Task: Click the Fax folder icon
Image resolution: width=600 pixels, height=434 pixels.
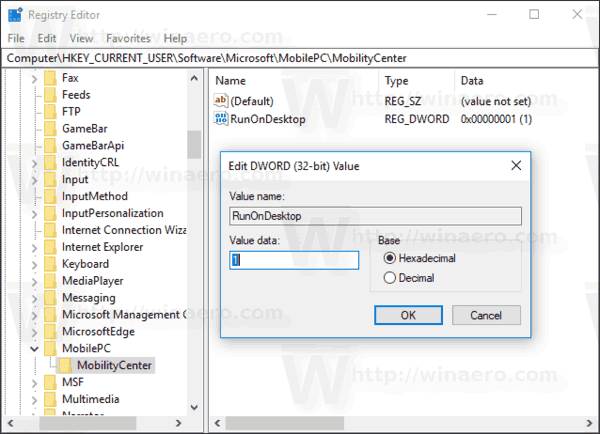Action: (x=50, y=78)
